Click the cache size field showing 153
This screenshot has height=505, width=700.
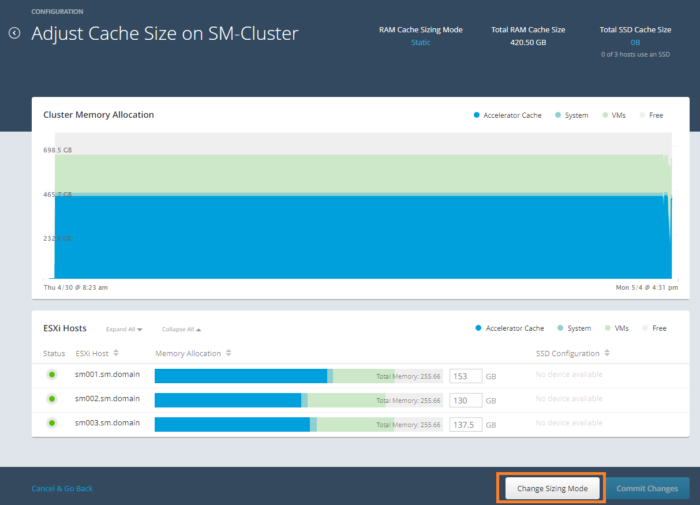(x=466, y=376)
